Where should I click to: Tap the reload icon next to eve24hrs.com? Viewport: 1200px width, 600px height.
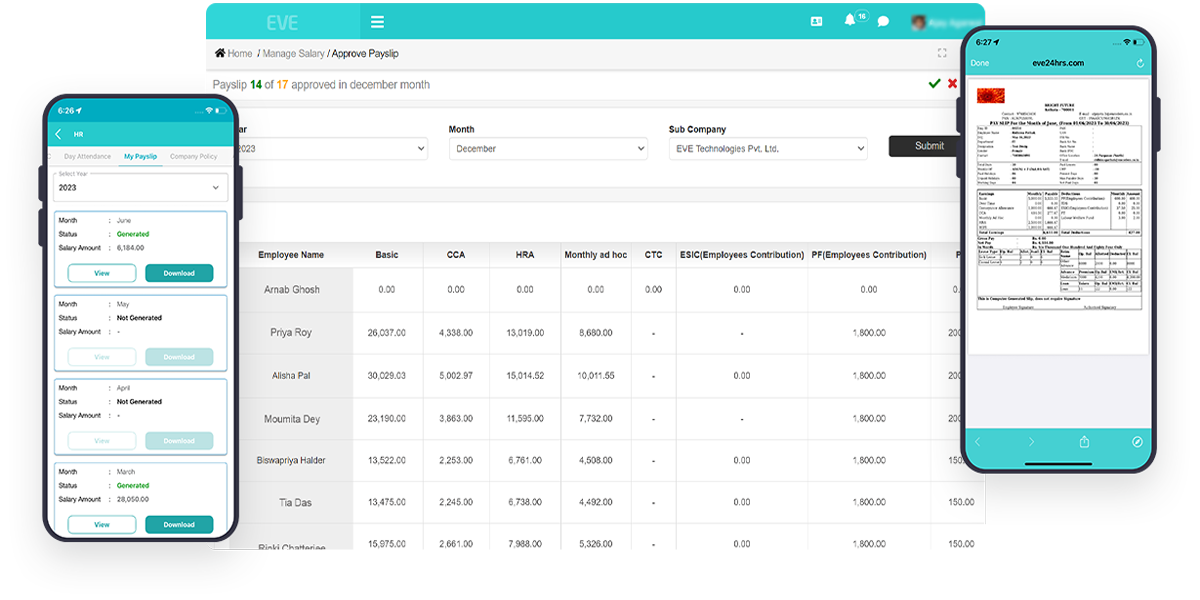point(1140,63)
